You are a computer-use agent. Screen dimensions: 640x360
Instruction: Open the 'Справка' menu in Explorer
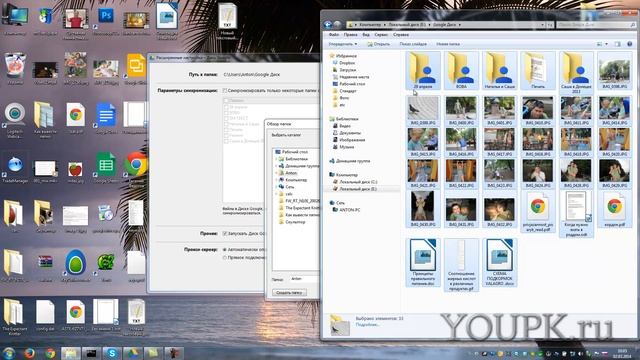click(401, 35)
